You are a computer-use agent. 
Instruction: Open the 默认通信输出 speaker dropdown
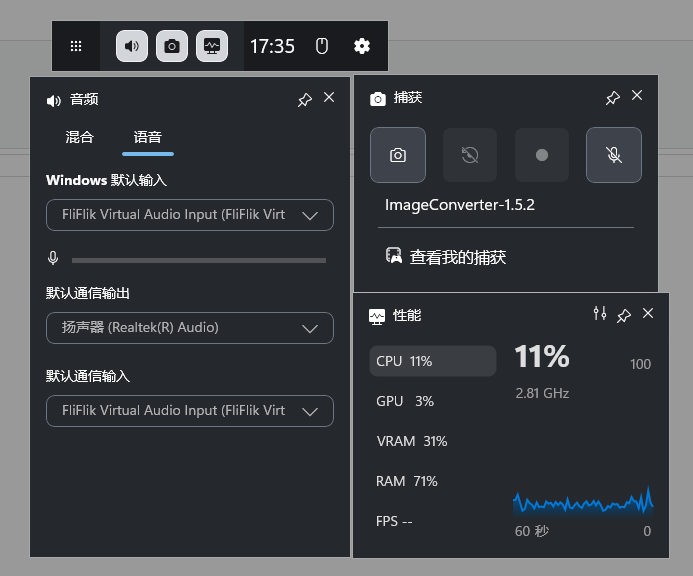[190, 328]
